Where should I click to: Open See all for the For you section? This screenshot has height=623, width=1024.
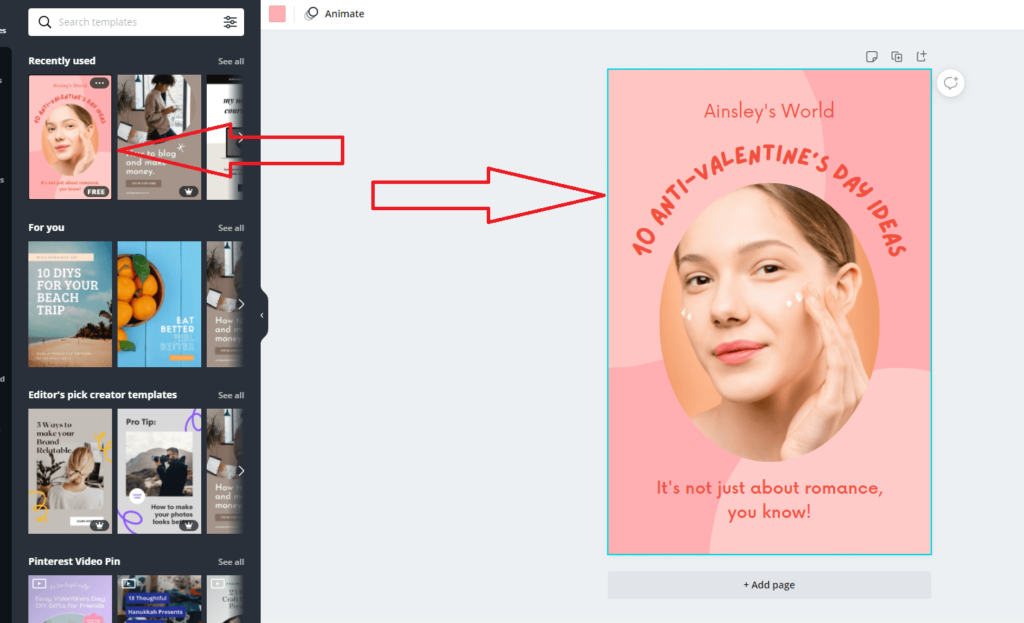pos(231,228)
